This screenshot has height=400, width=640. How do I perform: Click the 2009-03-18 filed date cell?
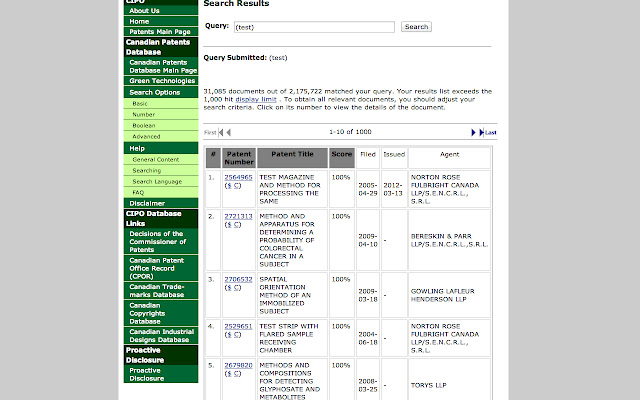click(368, 295)
